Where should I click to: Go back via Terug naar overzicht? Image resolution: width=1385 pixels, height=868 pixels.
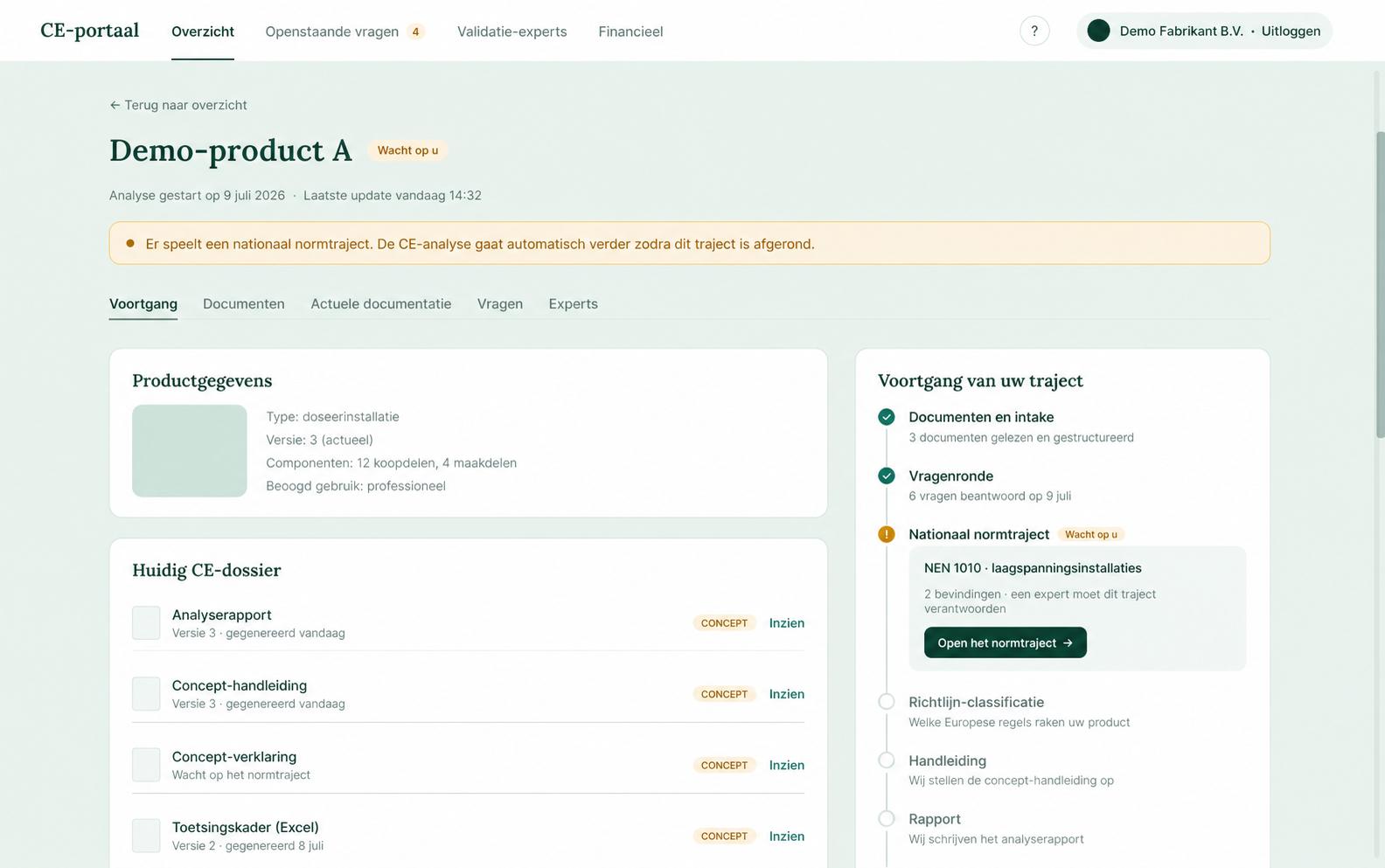coord(178,105)
